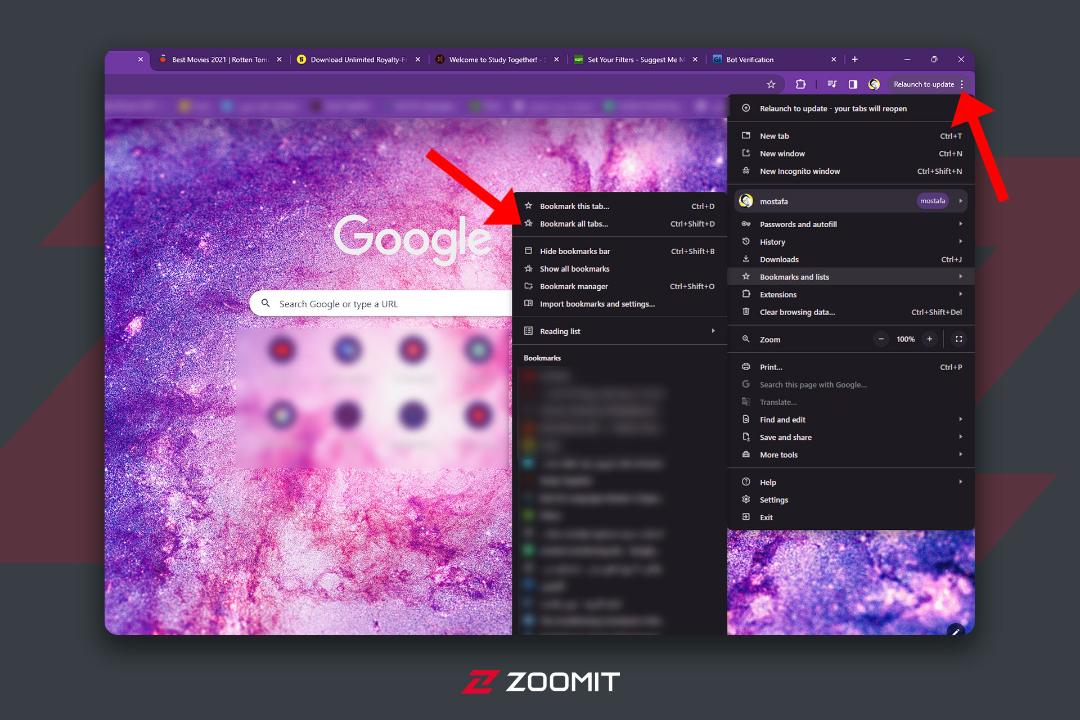The width and height of the screenshot is (1080, 720).
Task: Enter fullscreen using the zoom row icon
Action: pyautogui.click(x=959, y=339)
